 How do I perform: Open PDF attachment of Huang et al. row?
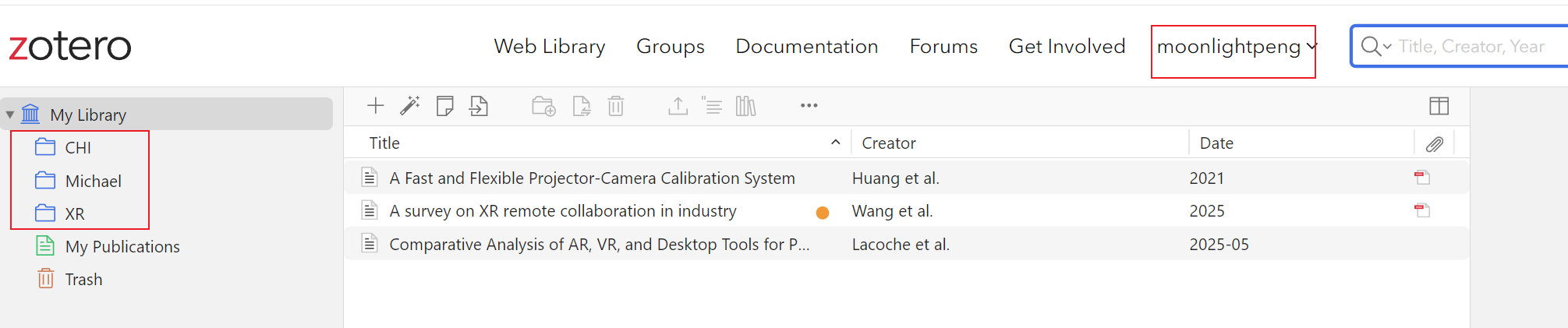click(1422, 178)
